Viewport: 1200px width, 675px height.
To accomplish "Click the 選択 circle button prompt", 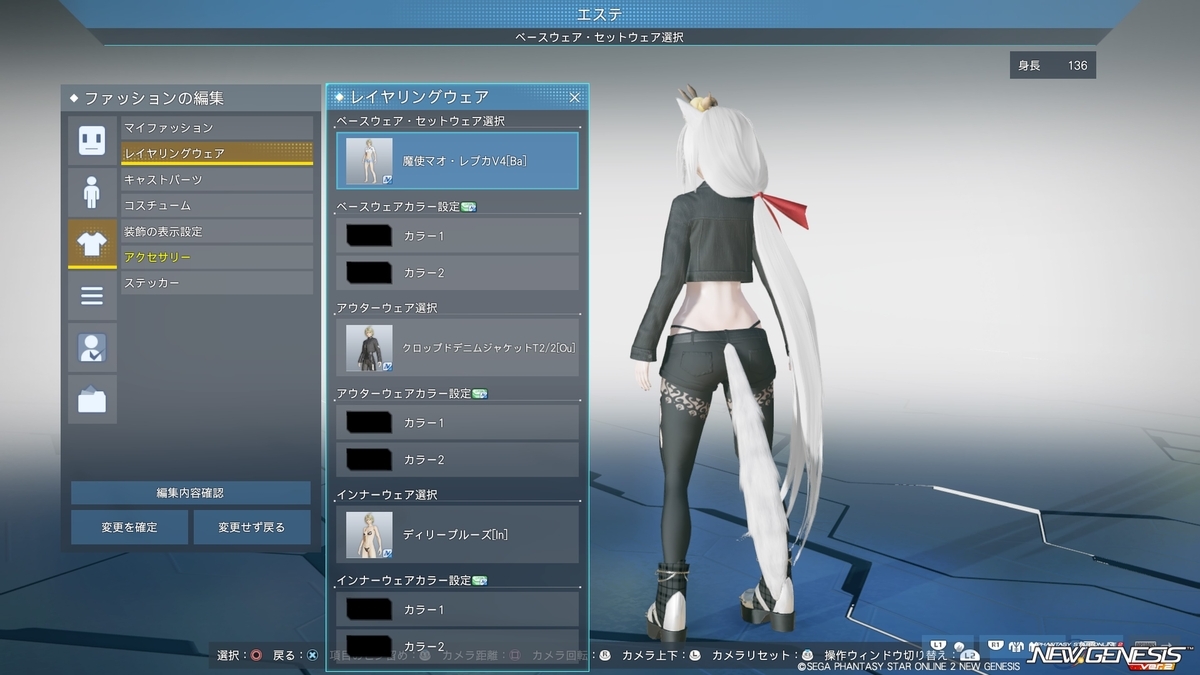I will [x=256, y=656].
